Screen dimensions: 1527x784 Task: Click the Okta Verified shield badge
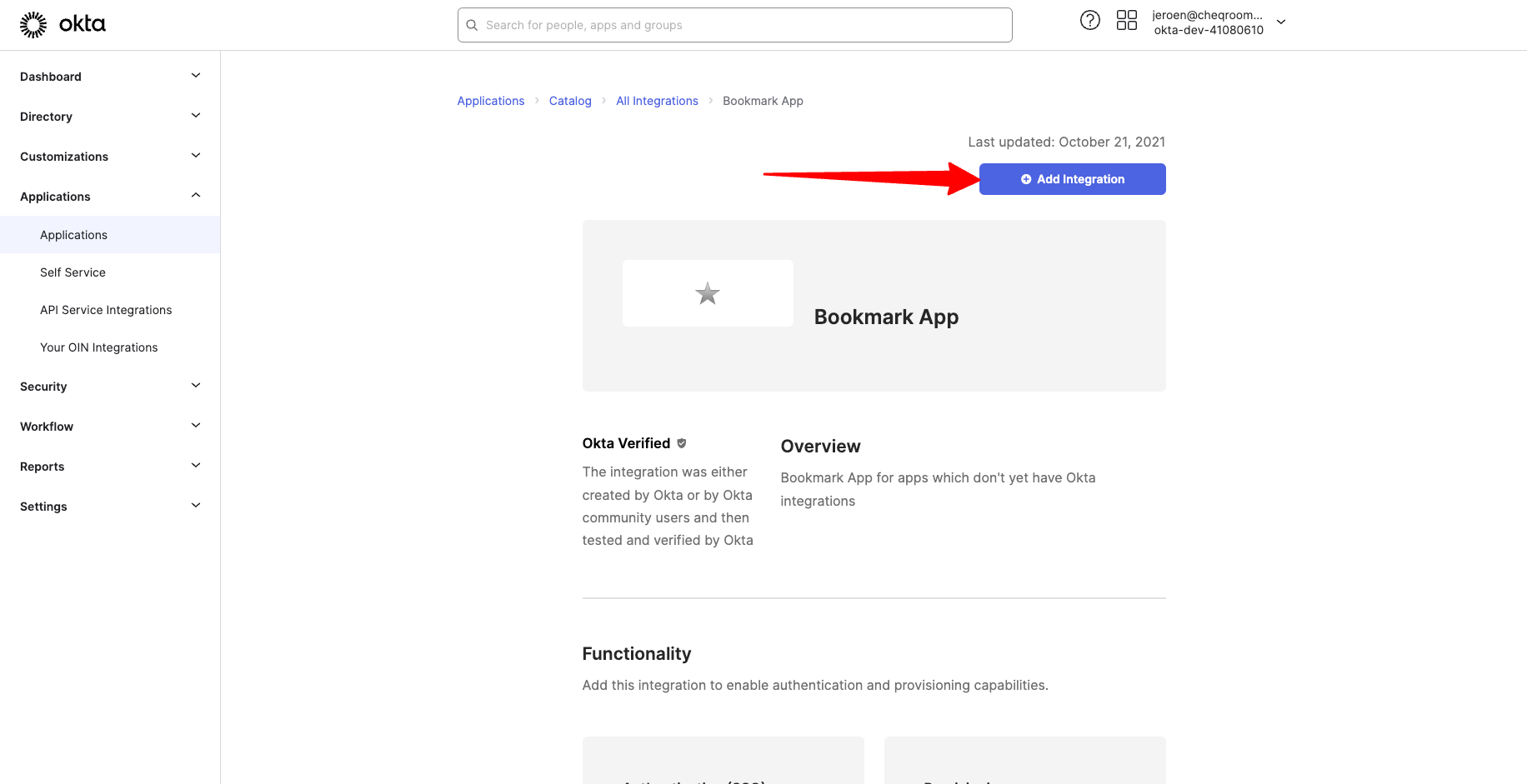tap(682, 443)
